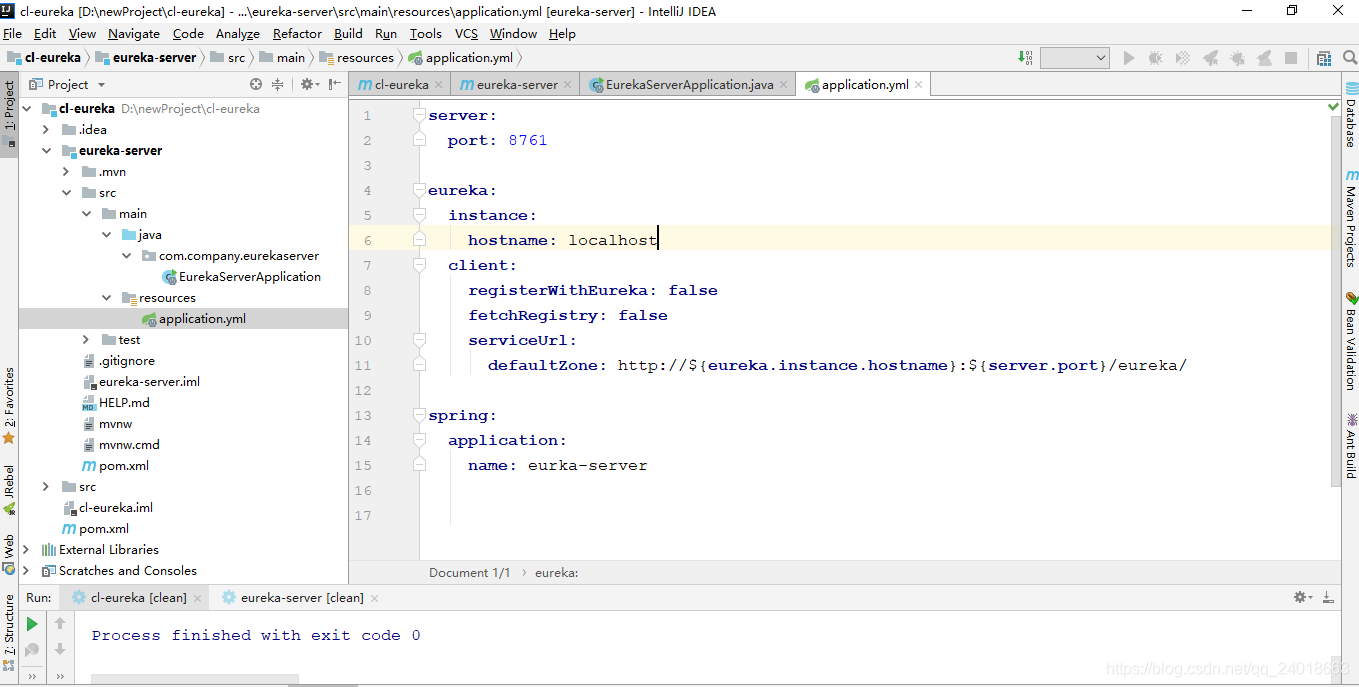Open the run configuration combo box

click(x=1075, y=58)
